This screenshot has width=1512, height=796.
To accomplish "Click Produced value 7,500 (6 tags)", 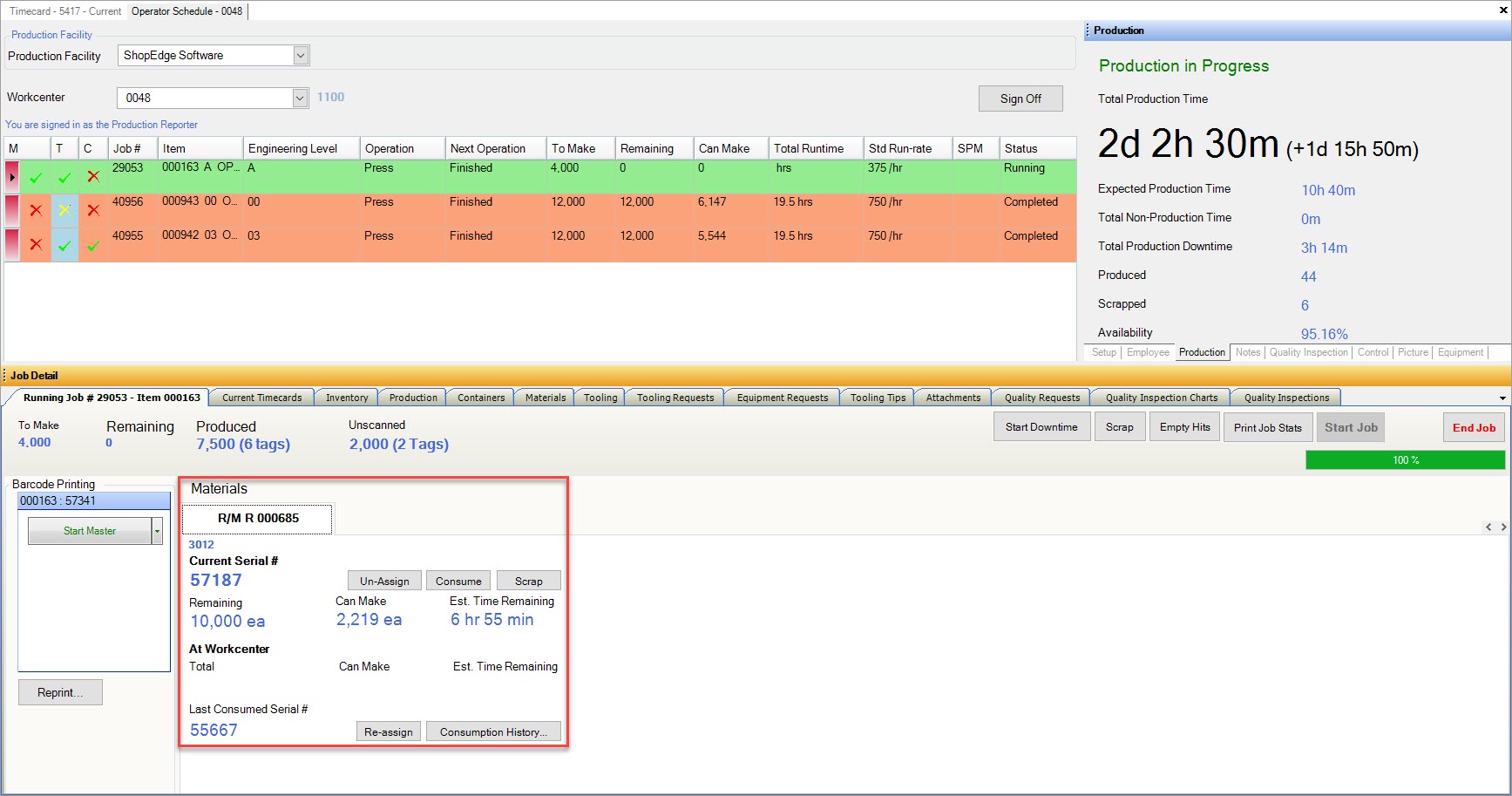I will pos(243,444).
